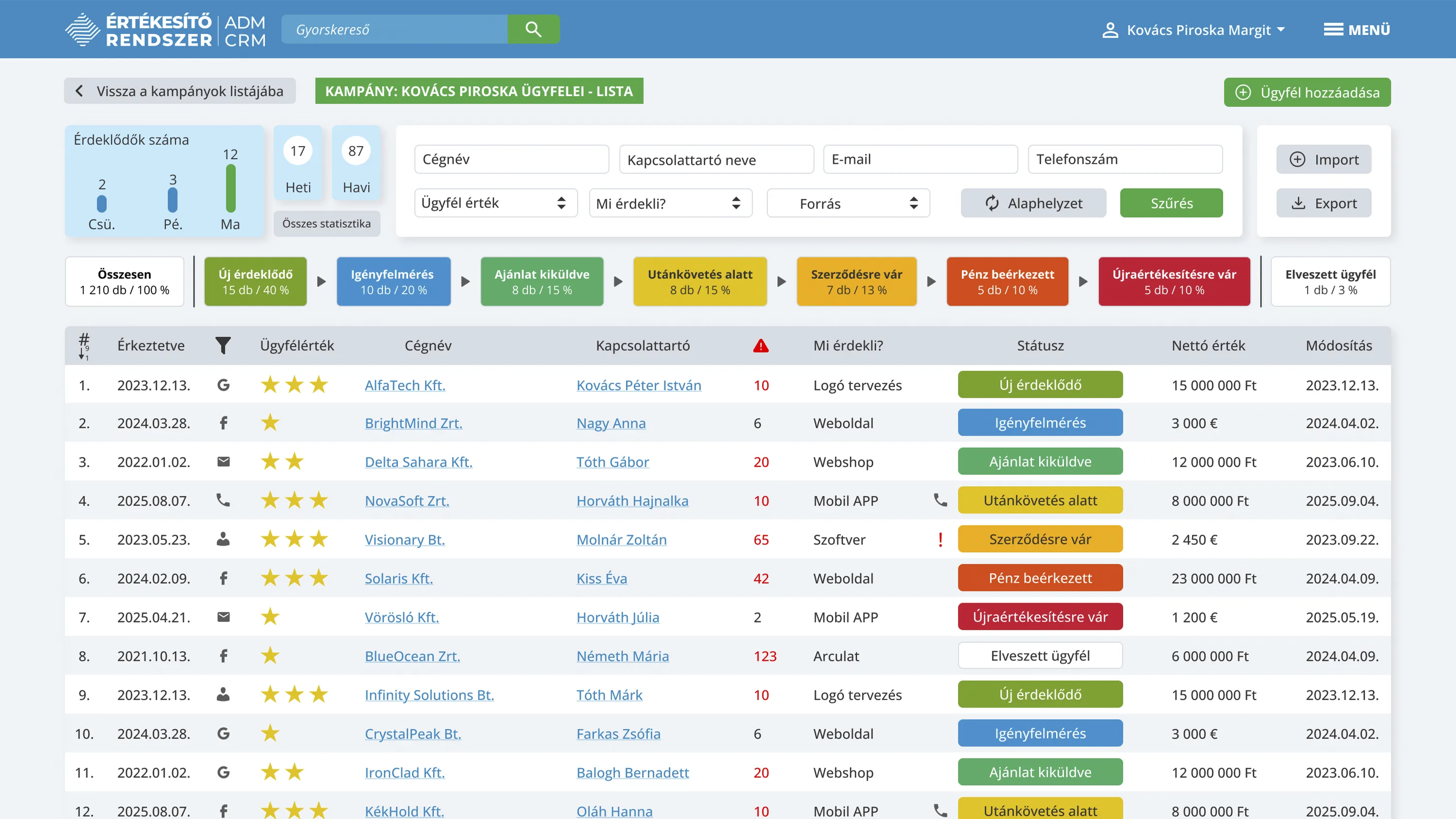
Task: Select the Elveszett ügyfél 1 db stage
Action: [x=1330, y=281]
